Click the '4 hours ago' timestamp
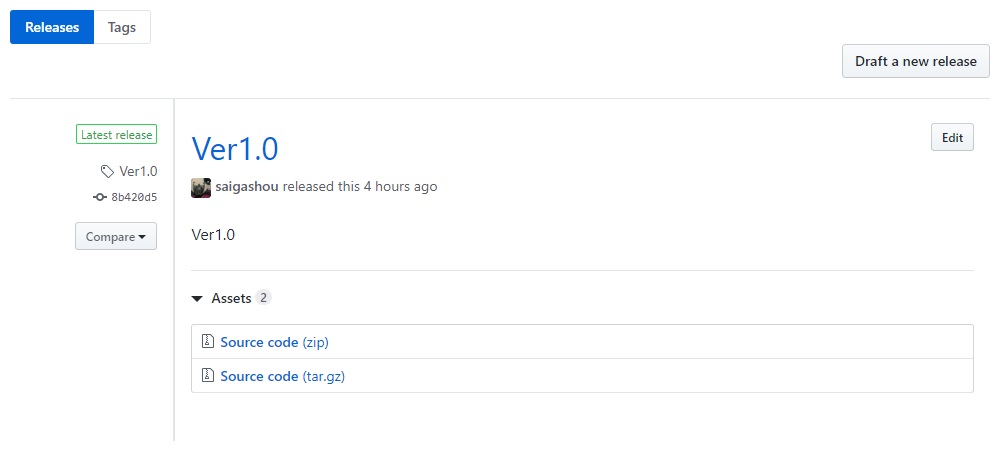 point(400,187)
